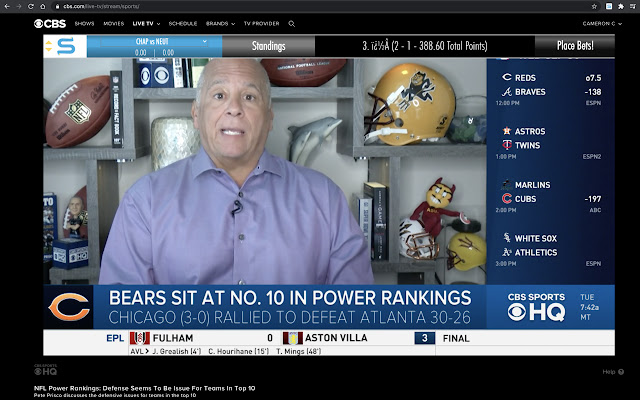This screenshot has height=400, width=640.
Task: Click the blue S logo in overlay bar
Action: point(66,46)
